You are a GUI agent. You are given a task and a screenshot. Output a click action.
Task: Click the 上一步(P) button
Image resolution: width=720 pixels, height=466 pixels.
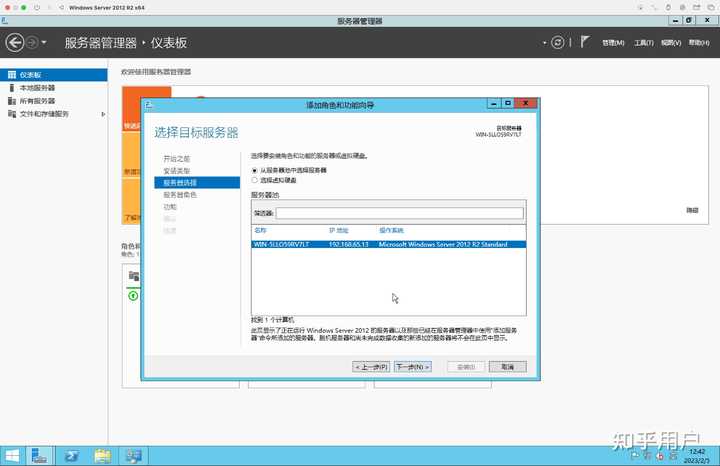tap(371, 367)
